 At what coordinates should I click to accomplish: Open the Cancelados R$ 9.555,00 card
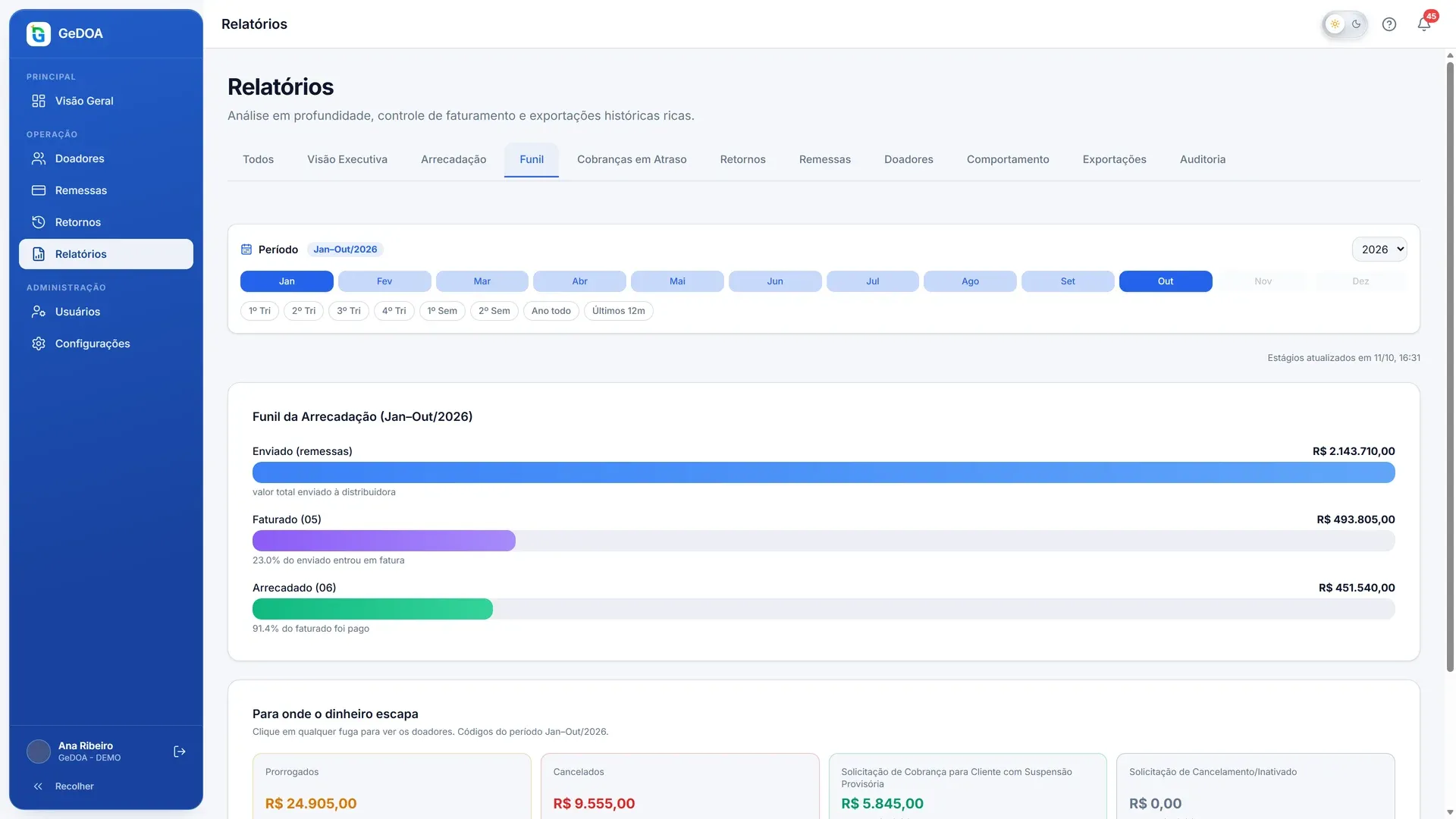(680, 786)
